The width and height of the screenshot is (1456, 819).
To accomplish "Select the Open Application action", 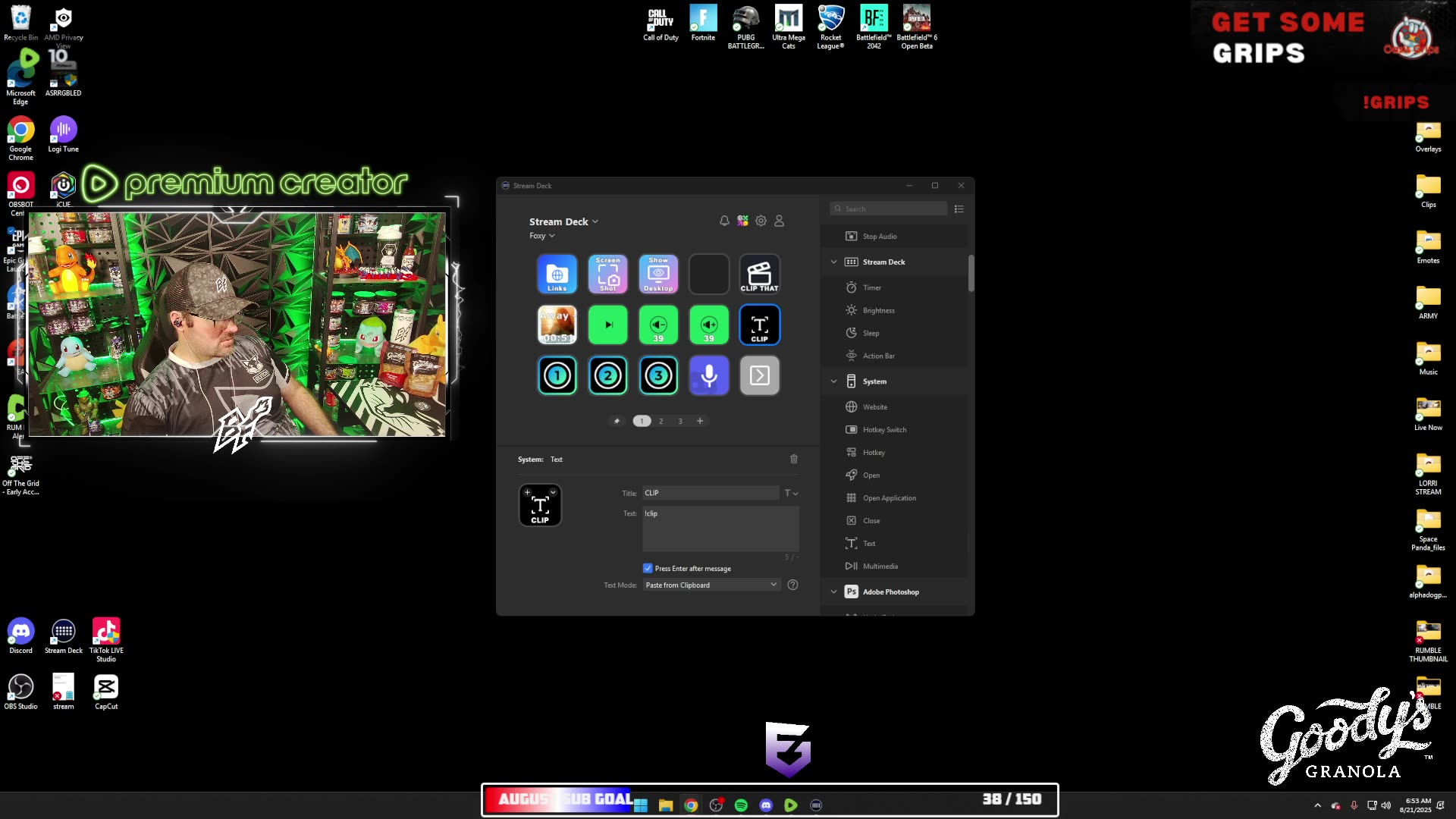I will [889, 498].
